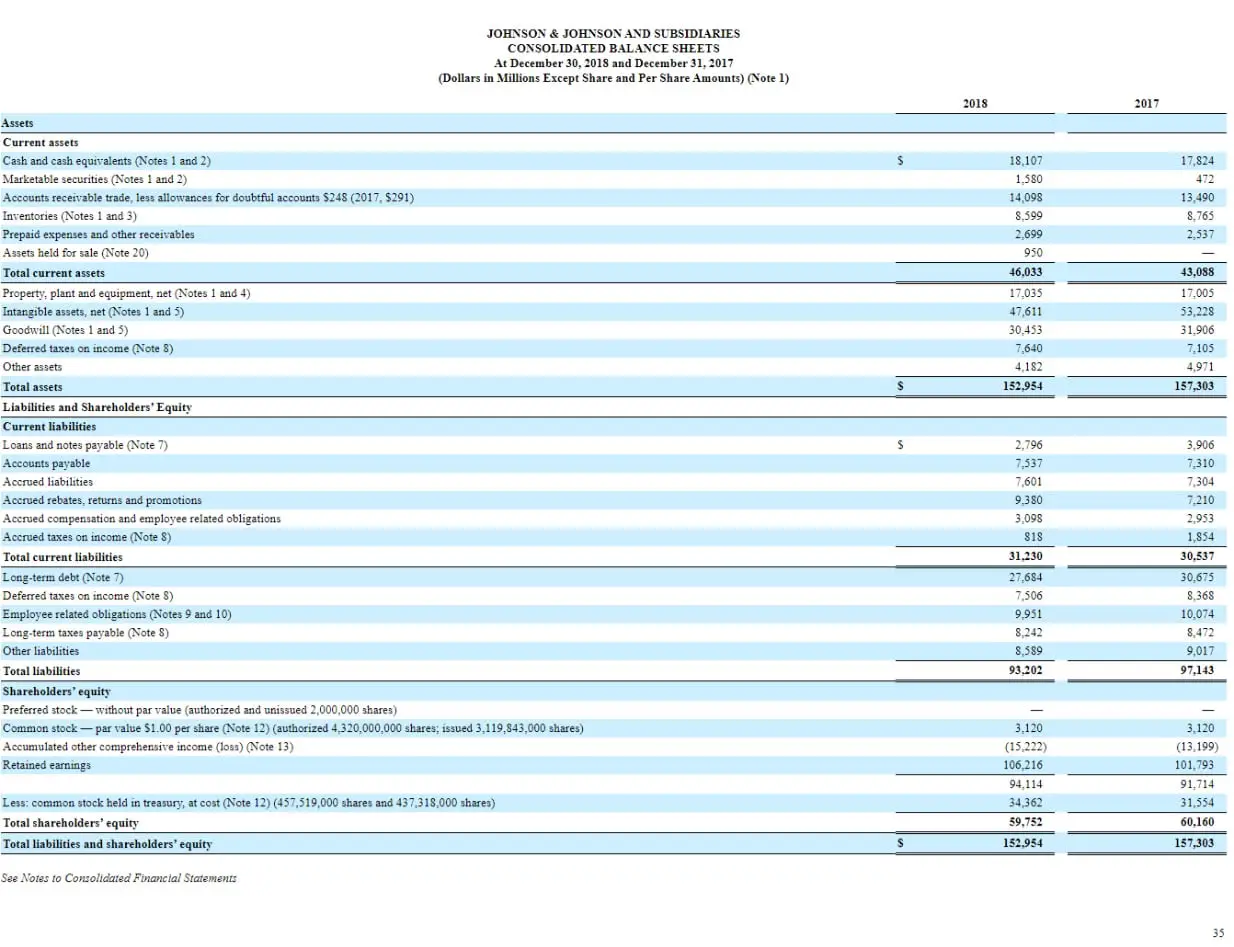Click the total current liabilities value 31,230
Viewport: 1234px width, 947px height.
coord(1026,556)
